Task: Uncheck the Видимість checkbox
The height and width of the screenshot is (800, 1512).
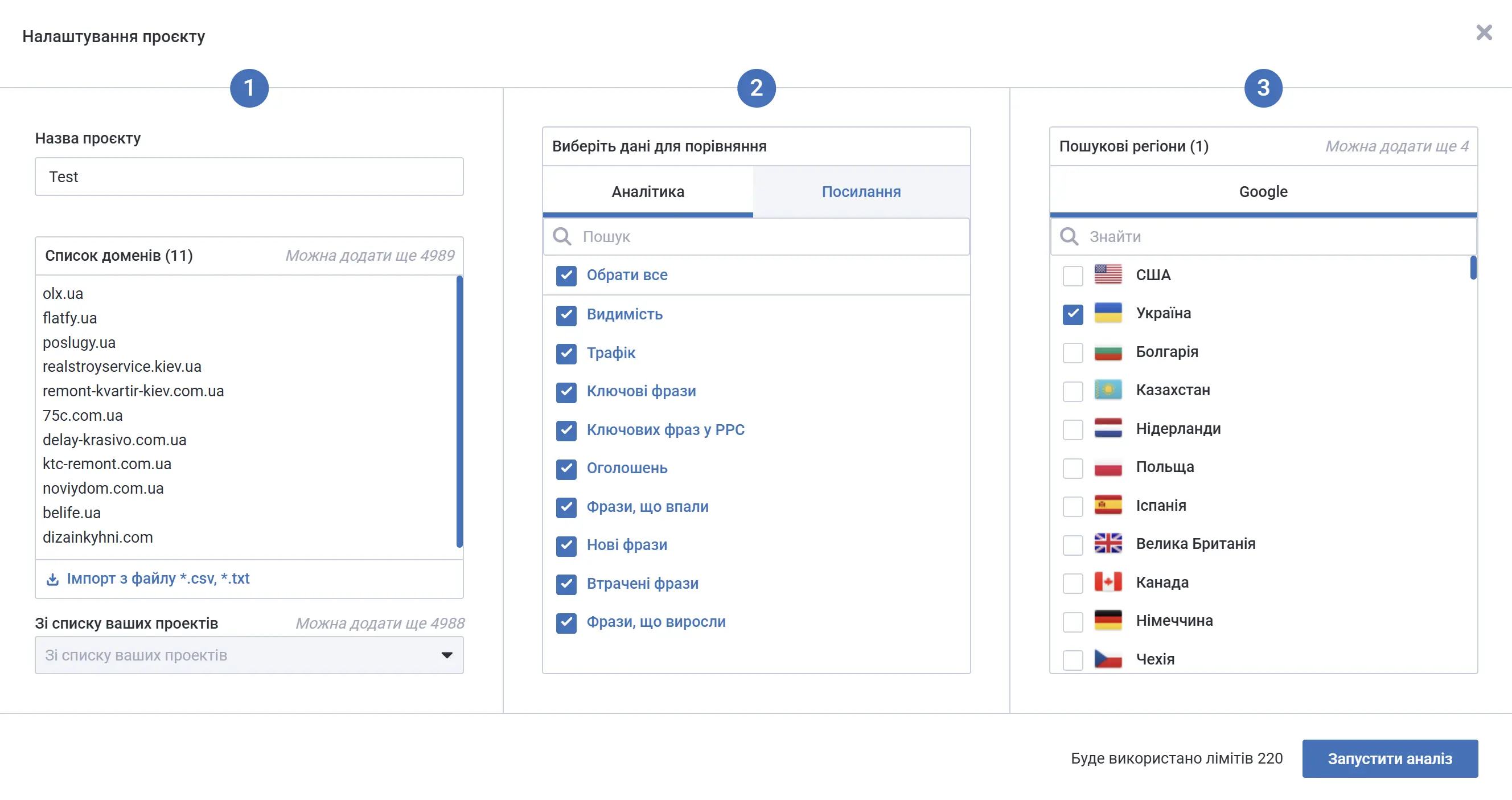Action: pyautogui.click(x=566, y=315)
